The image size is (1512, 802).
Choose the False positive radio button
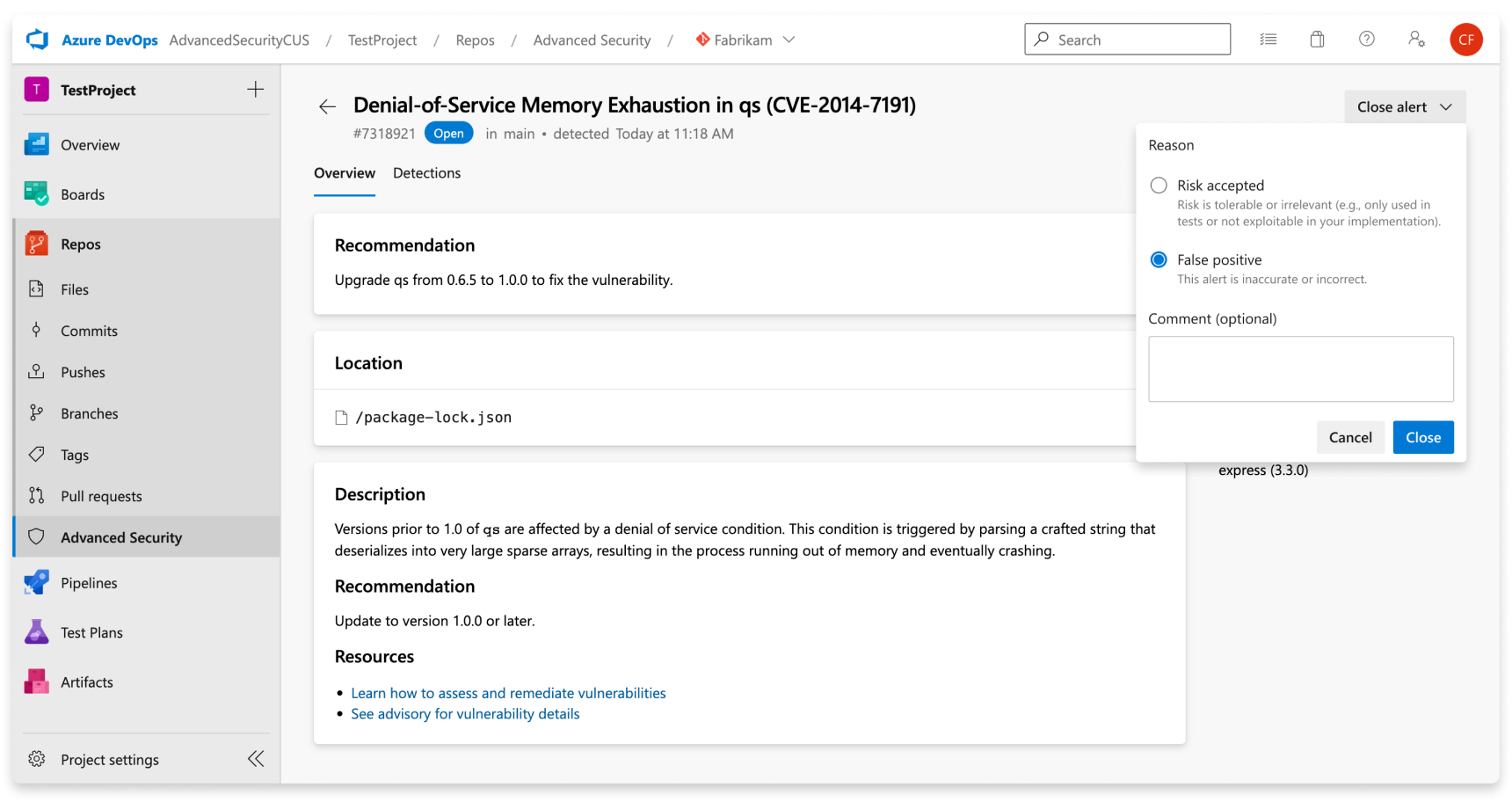coord(1159,259)
